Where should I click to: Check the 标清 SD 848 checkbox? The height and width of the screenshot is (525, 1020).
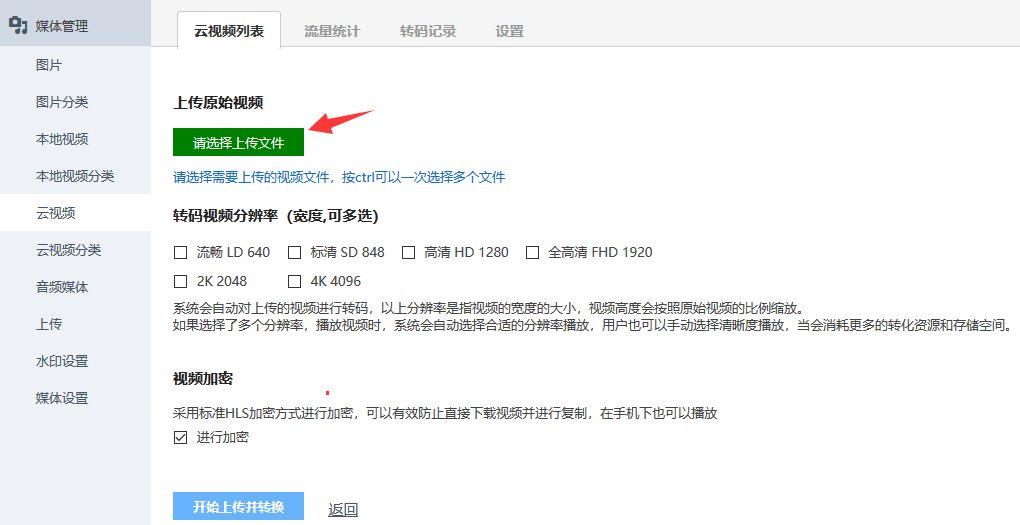[295, 252]
